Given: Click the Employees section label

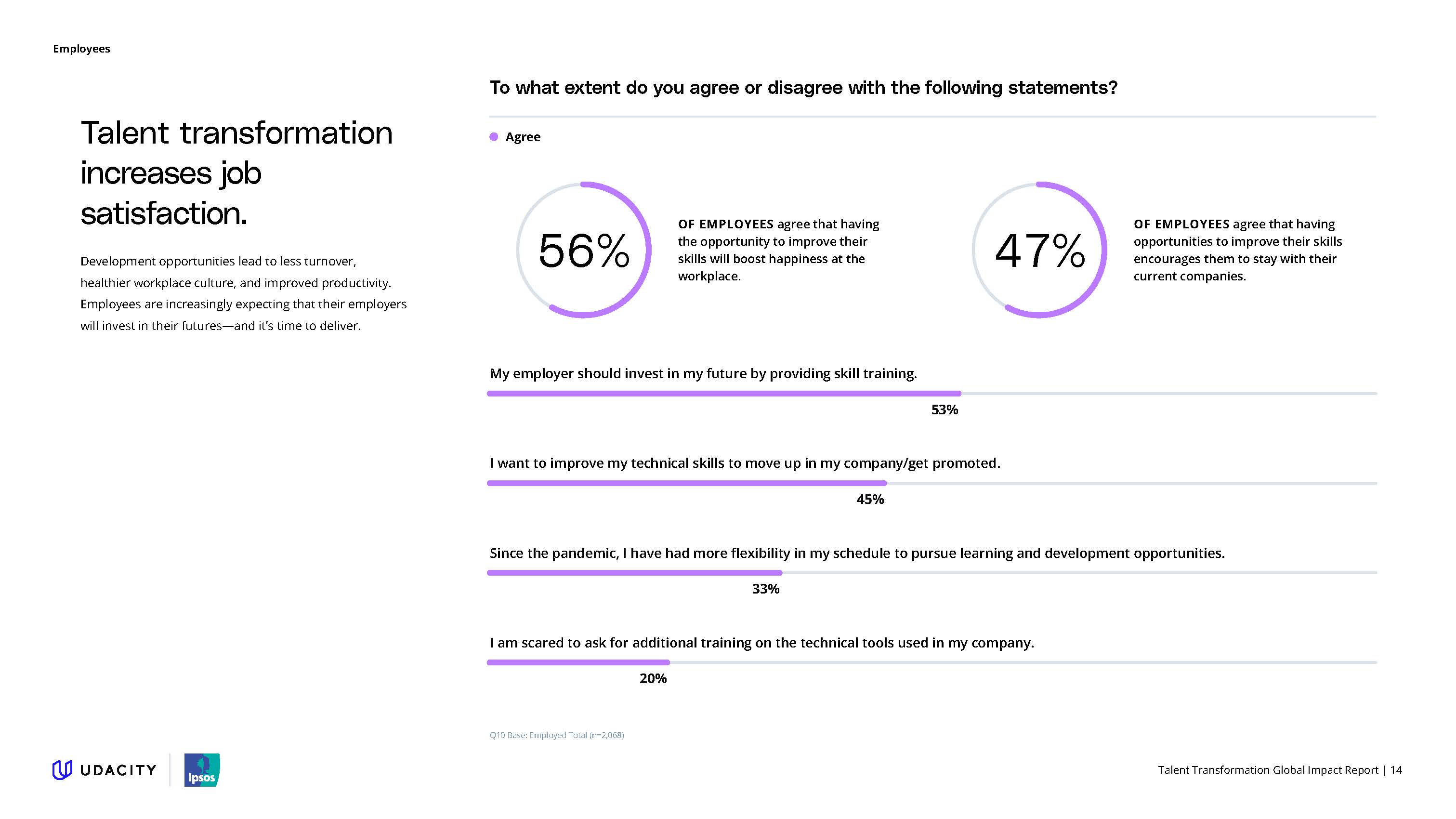Looking at the screenshot, I should click(x=81, y=49).
